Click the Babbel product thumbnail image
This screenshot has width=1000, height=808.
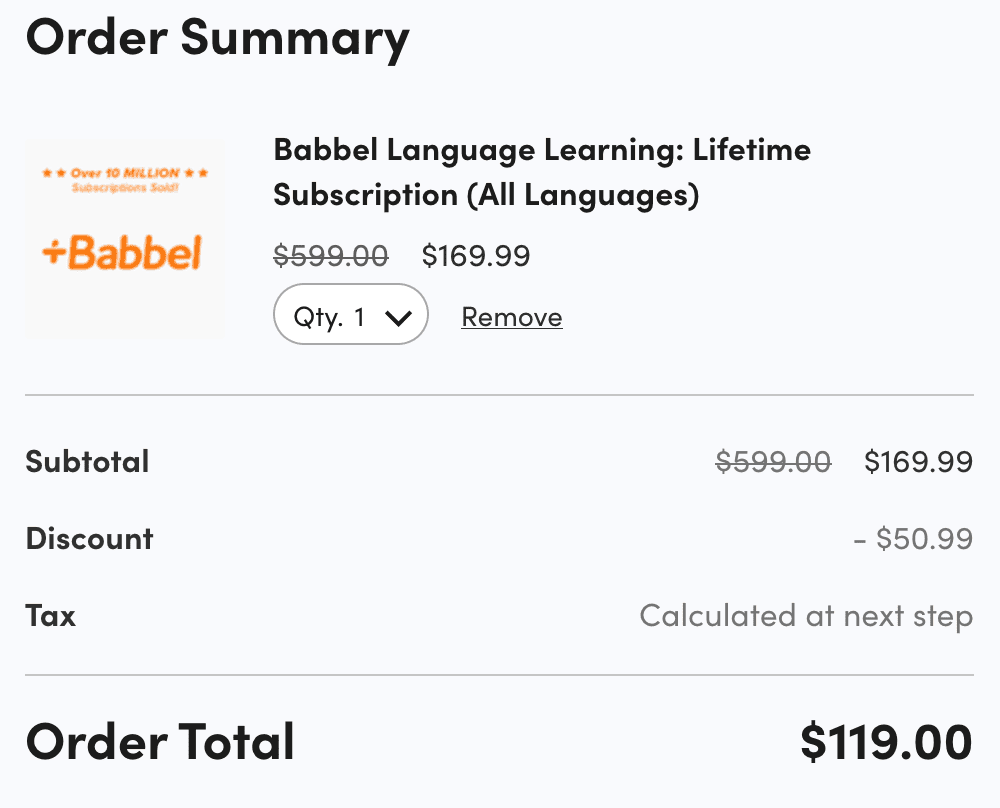[x=124, y=240]
